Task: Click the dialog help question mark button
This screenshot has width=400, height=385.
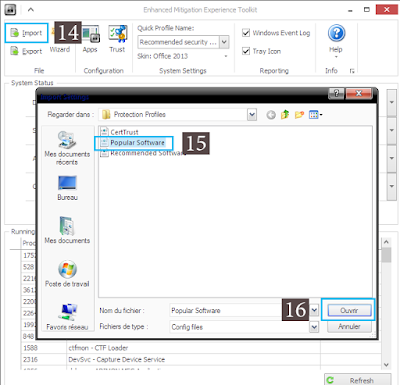Action: (x=336, y=93)
